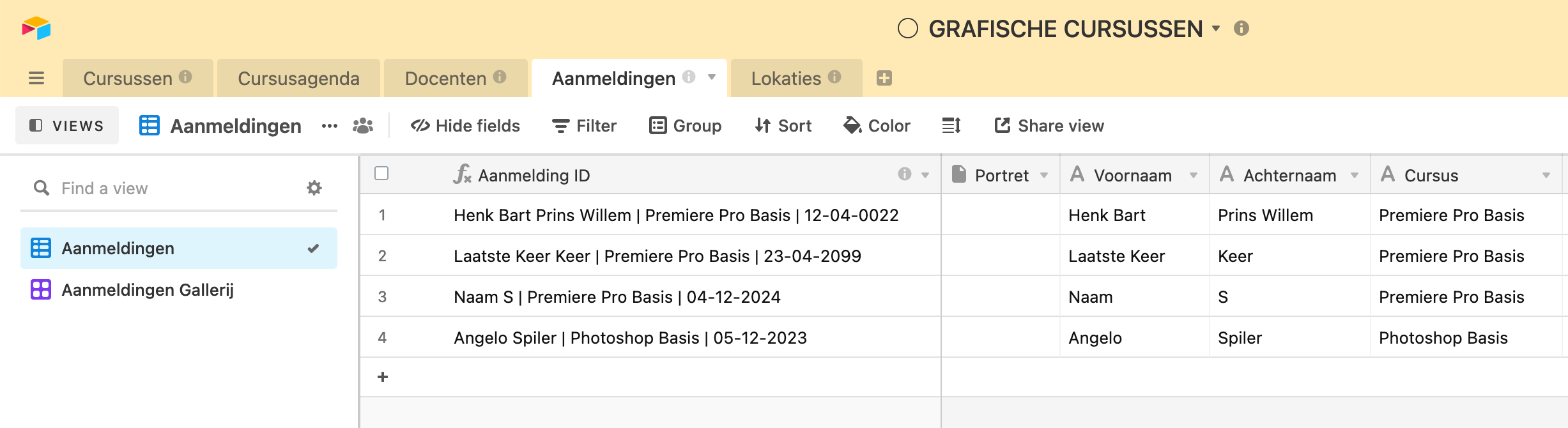
Task: Click empty Portret cell in row 2
Action: (x=1001, y=256)
